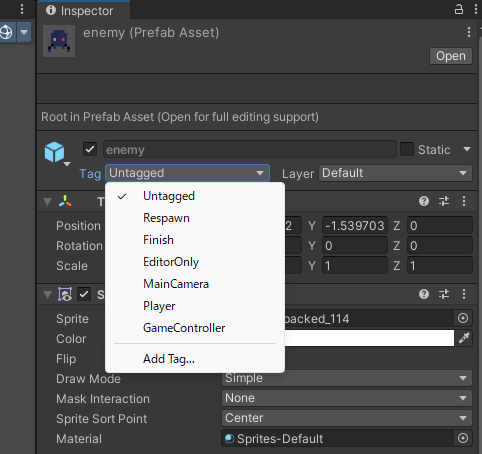Click the white Color swatch field
482x454 pixels.
pos(369,338)
